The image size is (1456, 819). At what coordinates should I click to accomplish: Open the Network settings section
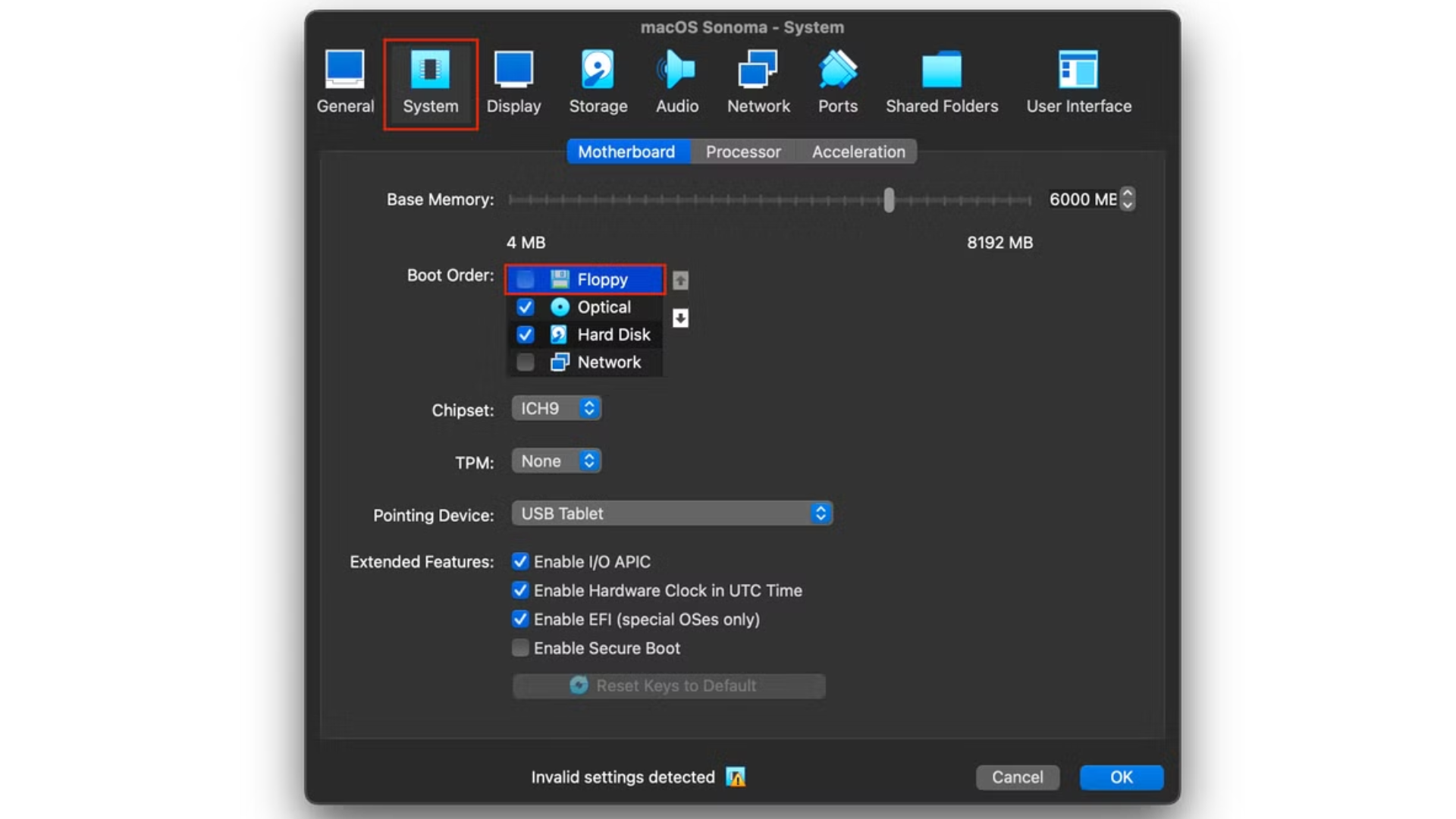tap(758, 82)
